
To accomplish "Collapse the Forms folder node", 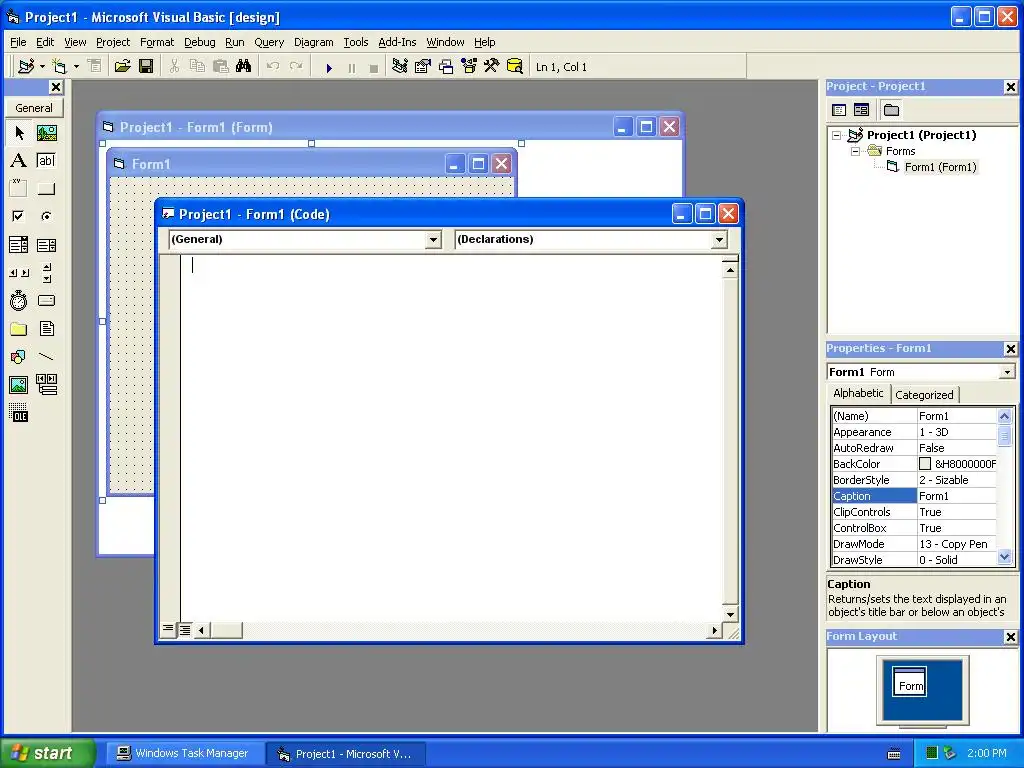I will pos(855,151).
